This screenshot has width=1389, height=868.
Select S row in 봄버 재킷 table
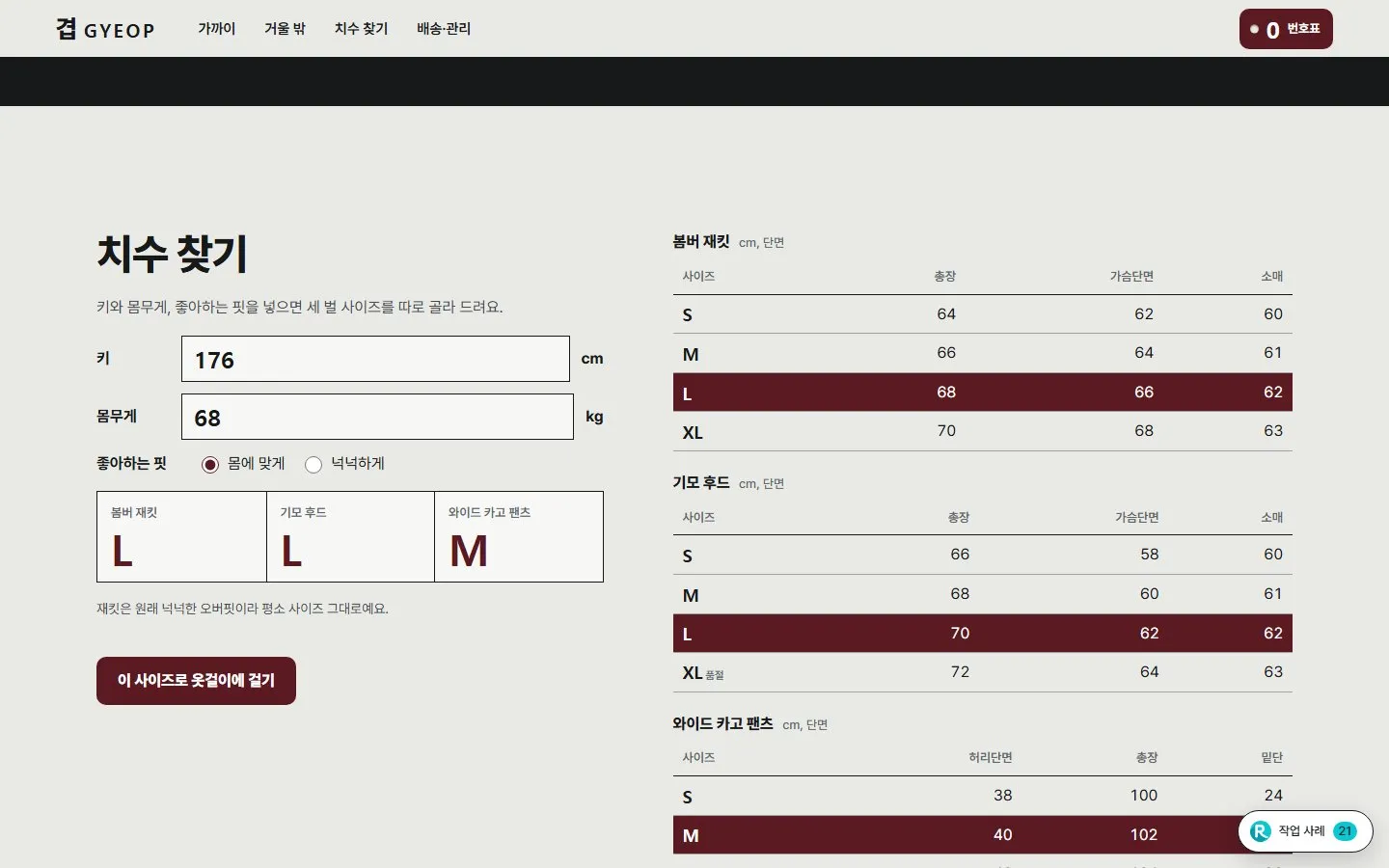[982, 314]
